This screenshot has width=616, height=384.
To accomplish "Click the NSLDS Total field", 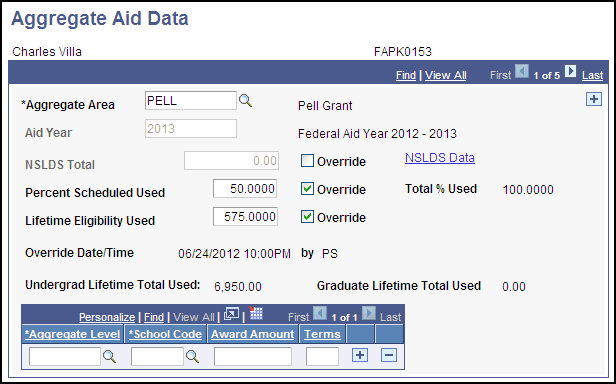I will click(231, 161).
